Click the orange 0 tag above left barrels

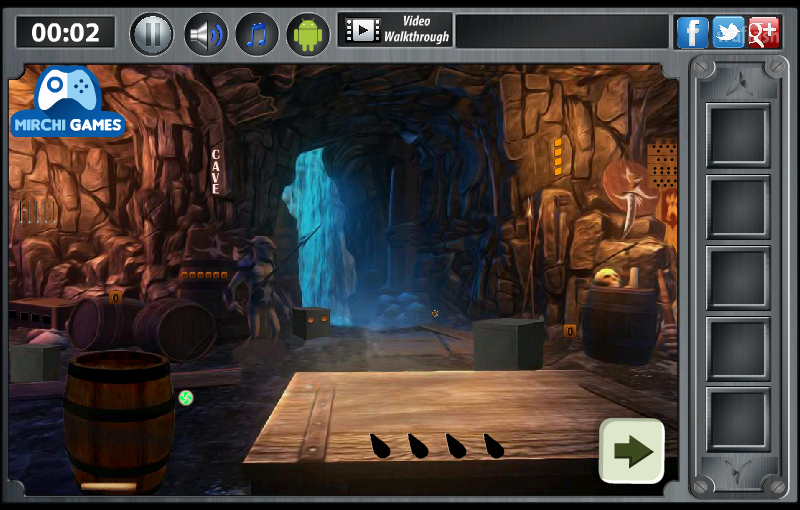point(115,297)
